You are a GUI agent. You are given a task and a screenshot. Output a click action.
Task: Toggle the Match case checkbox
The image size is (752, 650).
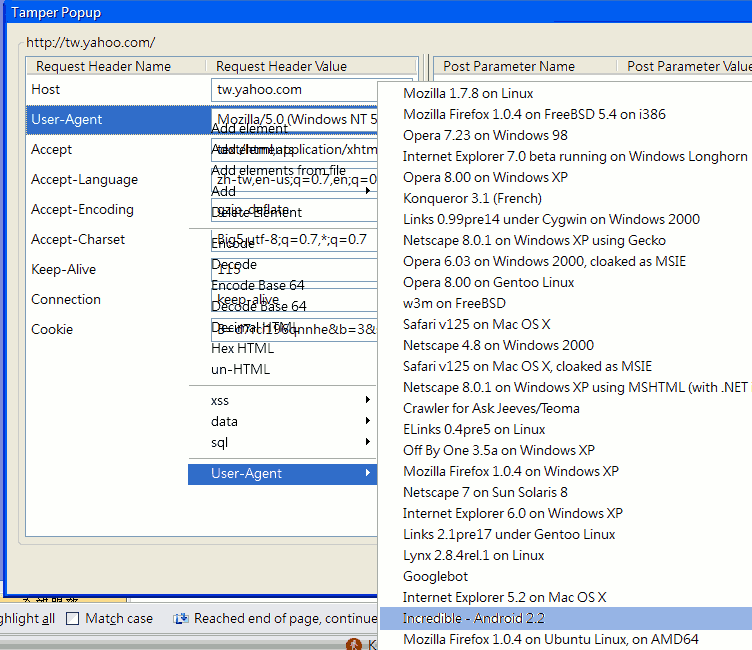click(72, 618)
